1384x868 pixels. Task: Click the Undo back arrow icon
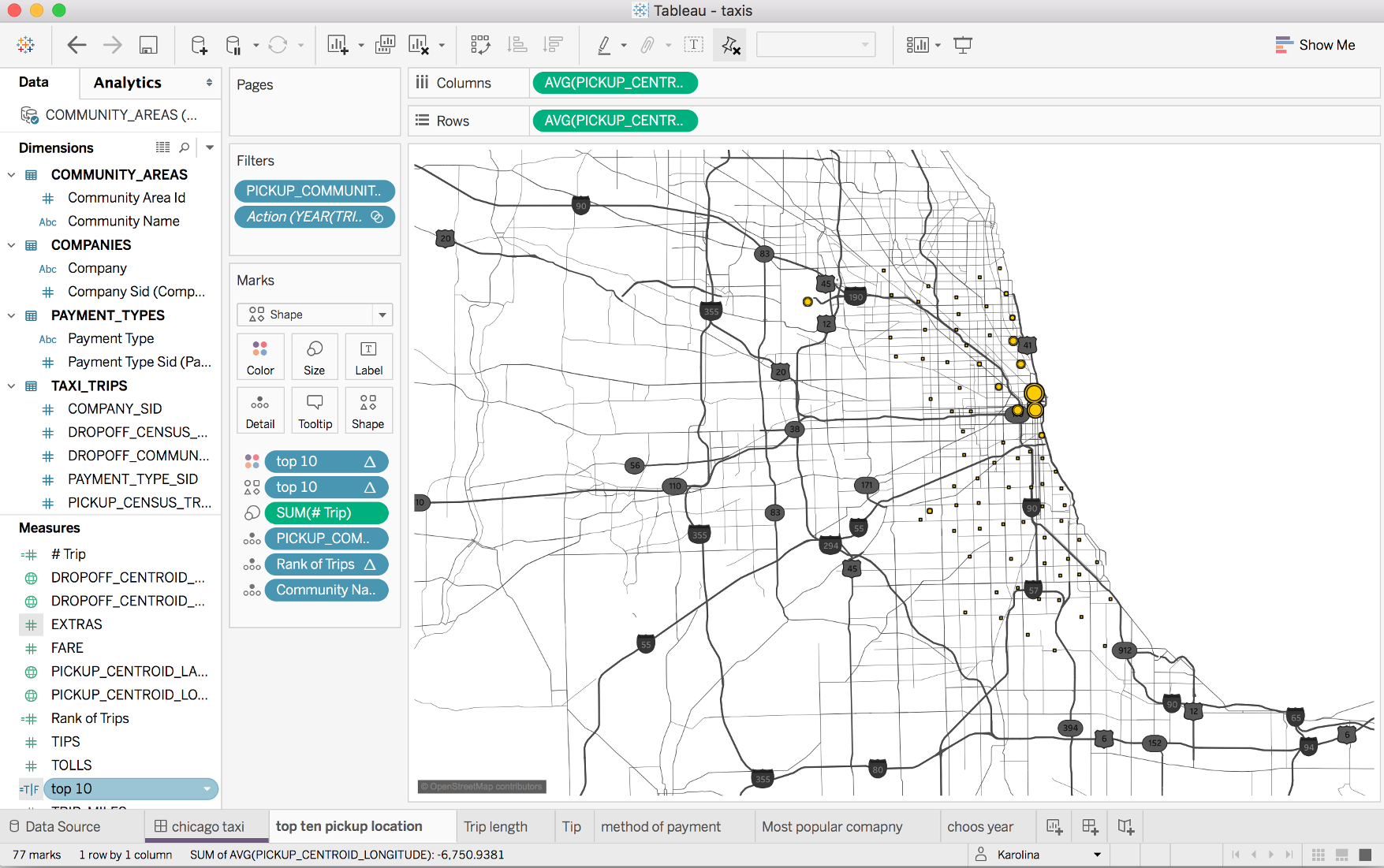click(x=76, y=45)
